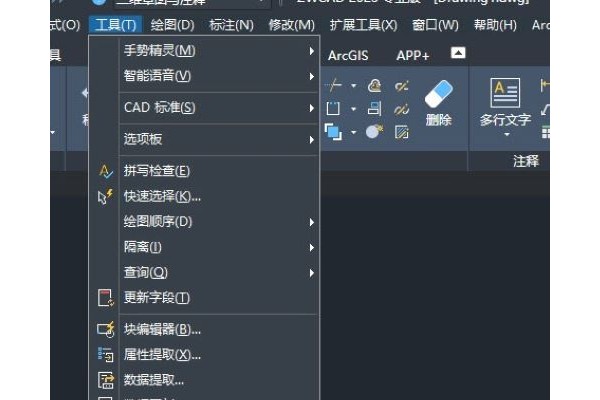
Task: Click the attribute extraction icon beside 属性提取
Action: click(106, 354)
